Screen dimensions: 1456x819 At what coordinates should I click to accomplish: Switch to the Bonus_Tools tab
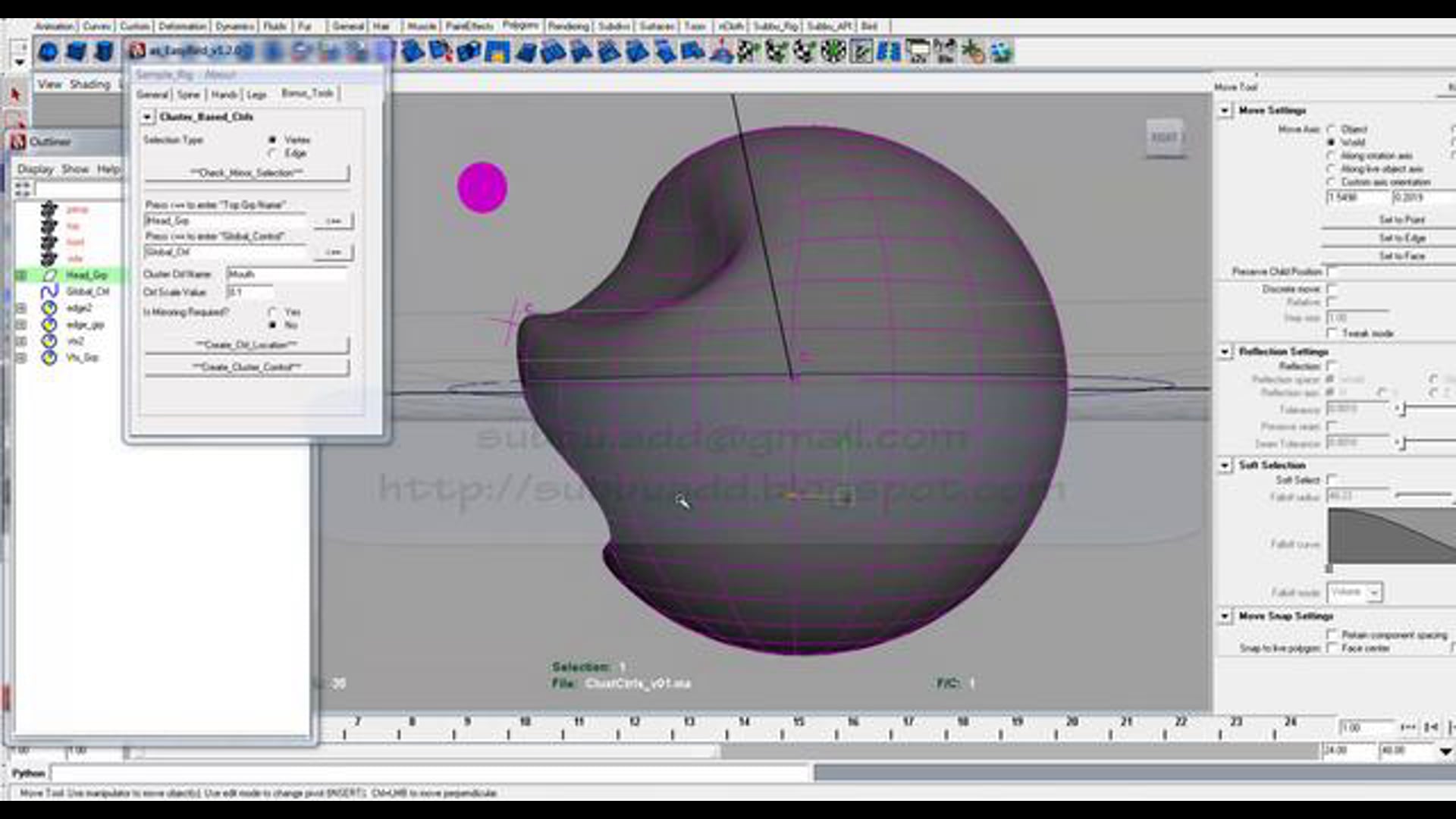[x=307, y=93]
